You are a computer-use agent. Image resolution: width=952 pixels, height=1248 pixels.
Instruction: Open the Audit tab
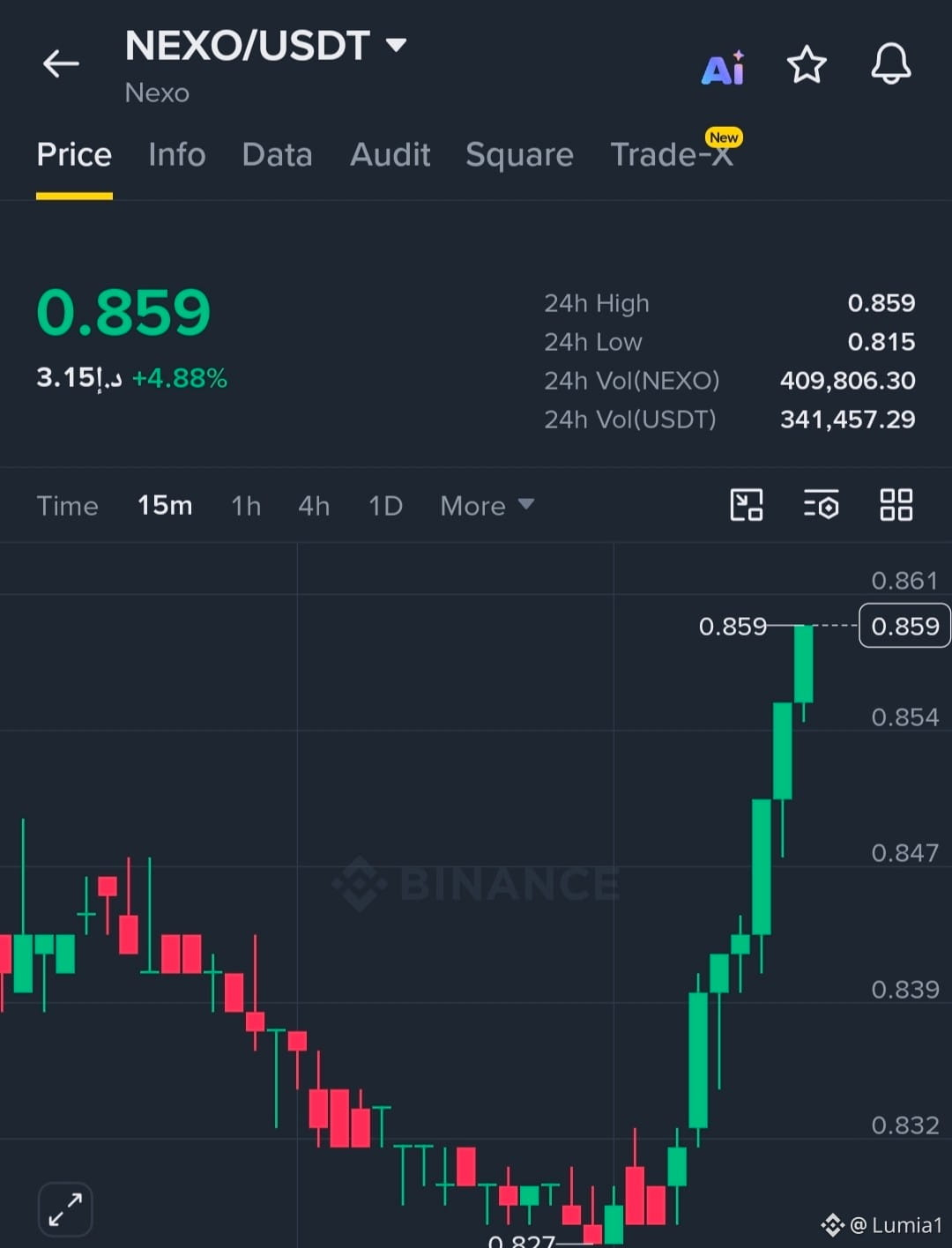tap(390, 155)
